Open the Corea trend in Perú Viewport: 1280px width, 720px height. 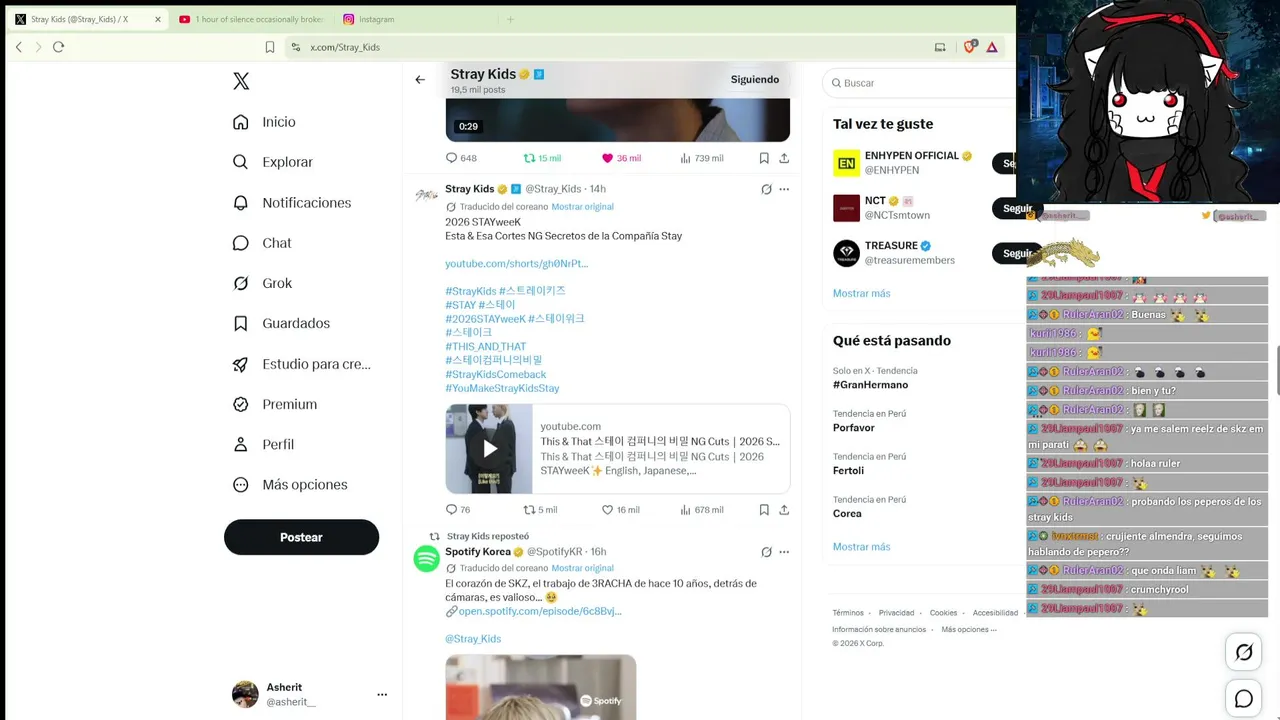coord(847,514)
